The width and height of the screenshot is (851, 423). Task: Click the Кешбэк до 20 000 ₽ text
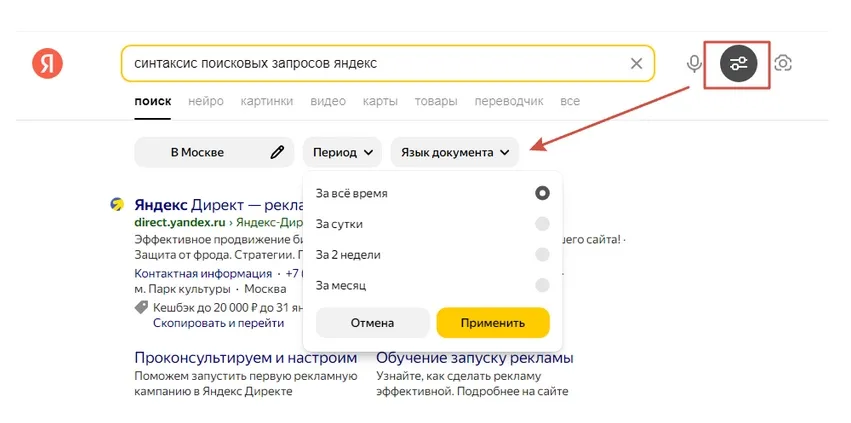[x=228, y=308]
